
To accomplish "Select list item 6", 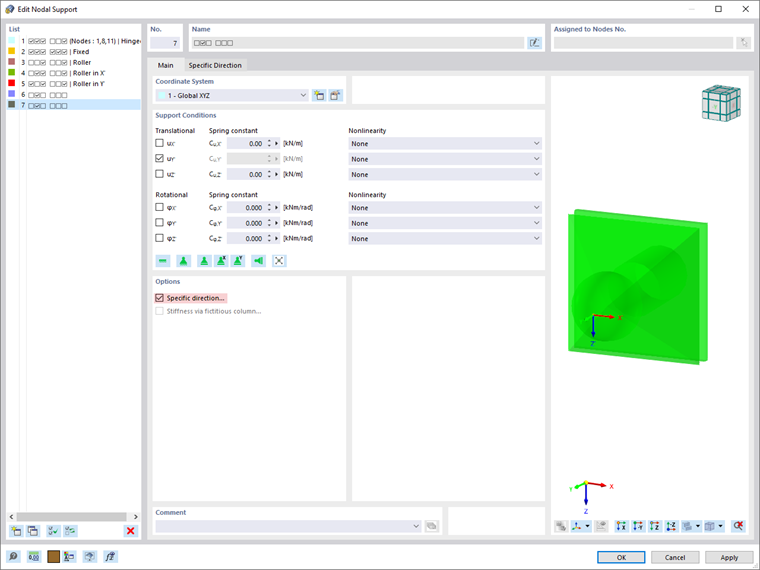I will (x=74, y=95).
